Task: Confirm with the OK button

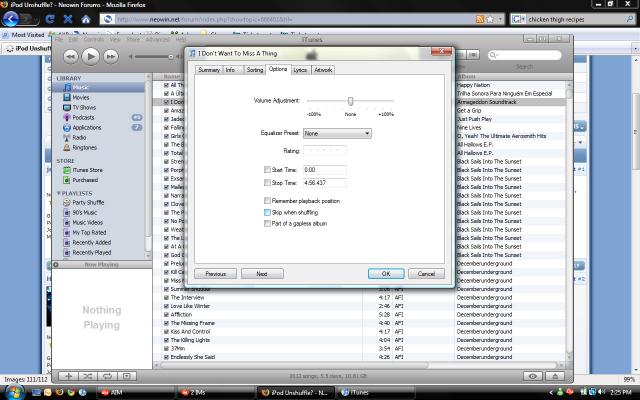Action: (386, 274)
